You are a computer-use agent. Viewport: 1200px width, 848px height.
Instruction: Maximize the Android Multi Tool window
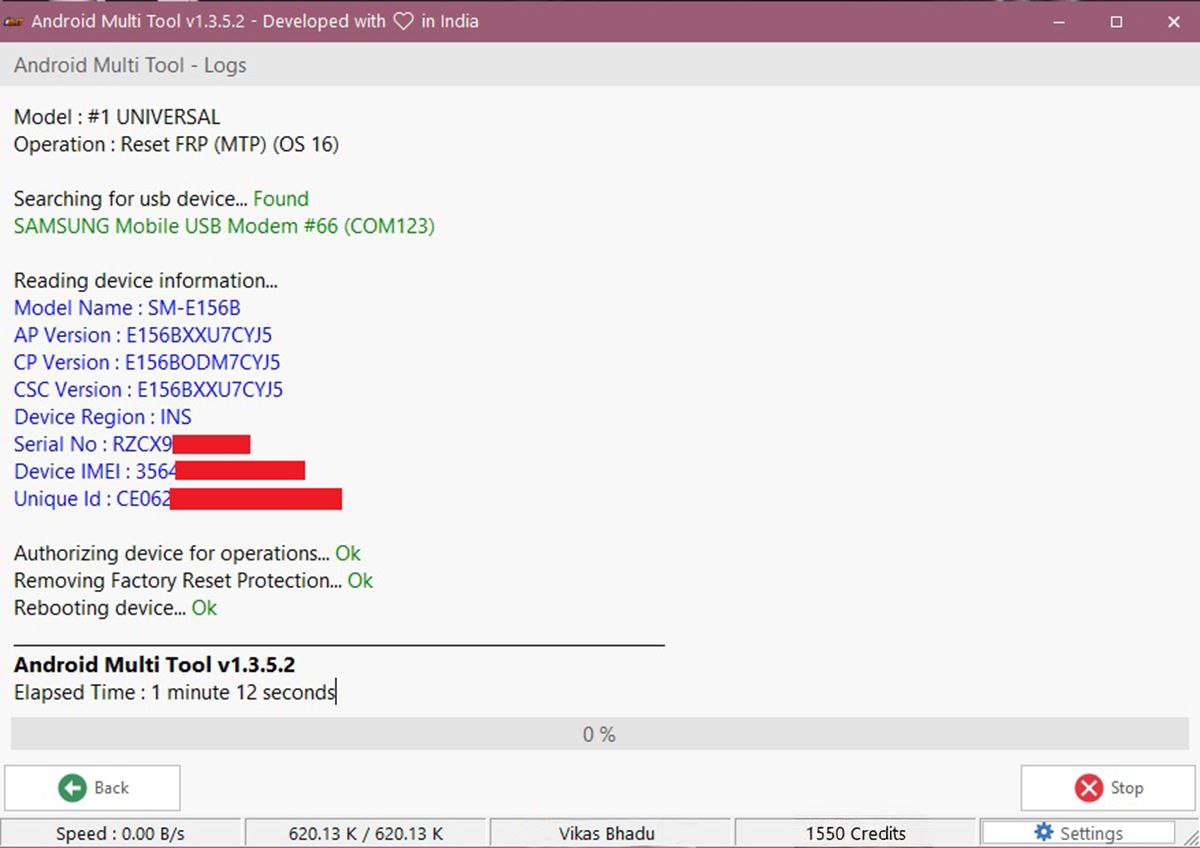click(x=1117, y=21)
